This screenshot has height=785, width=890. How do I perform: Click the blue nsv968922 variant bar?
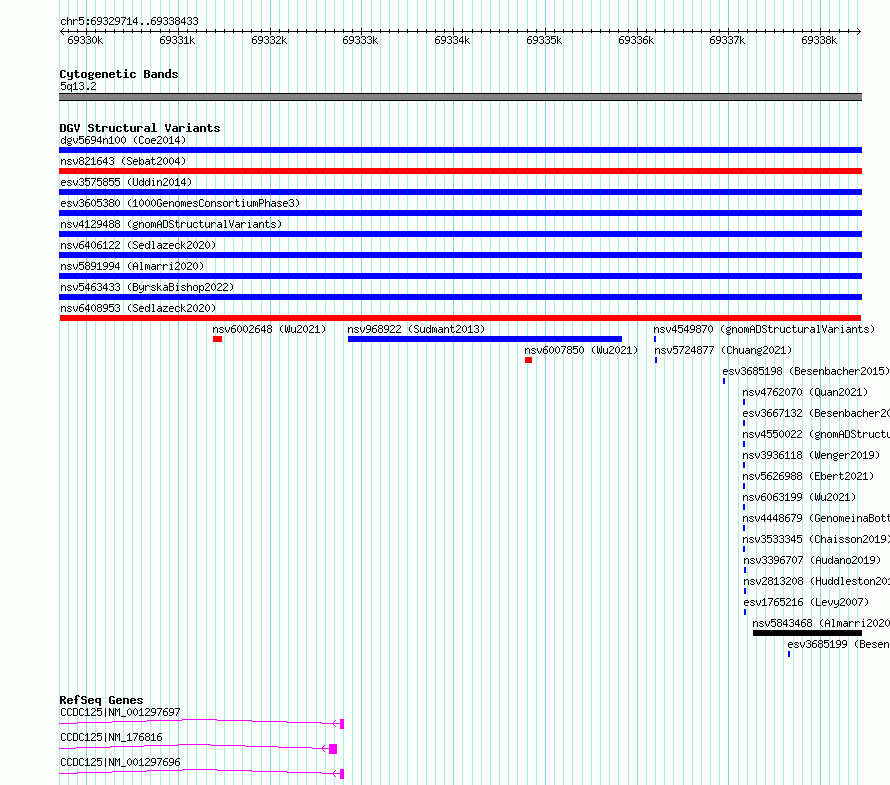coord(485,339)
